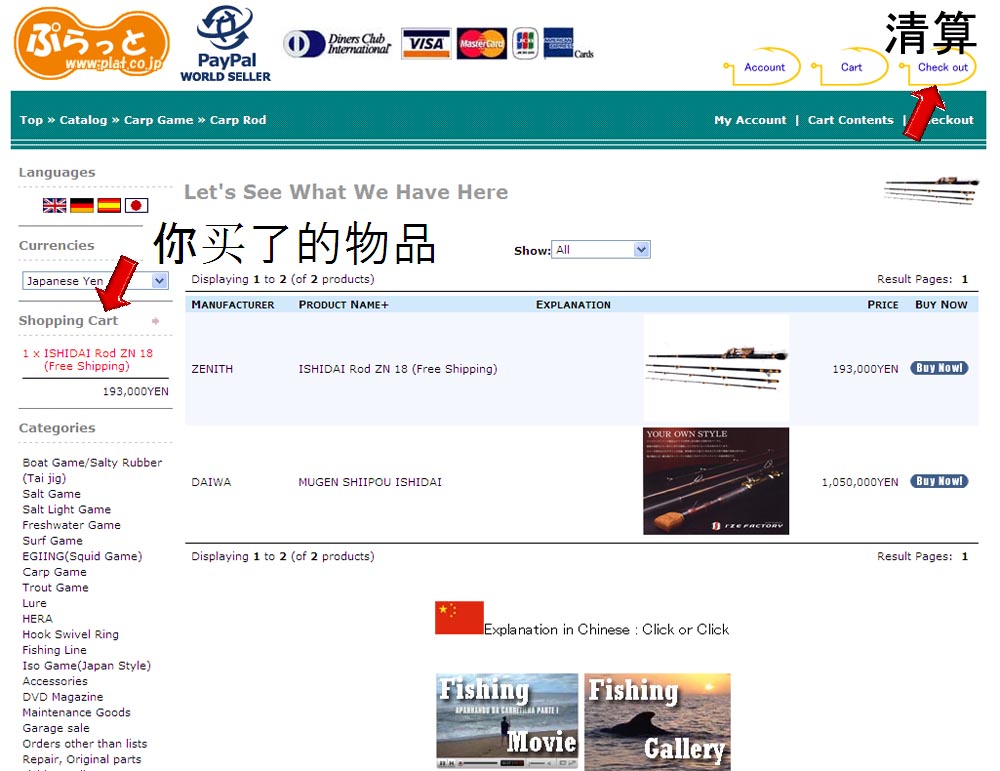The height and width of the screenshot is (771, 1000).
Task: Go to Catalog in breadcrumb
Action: click(83, 120)
